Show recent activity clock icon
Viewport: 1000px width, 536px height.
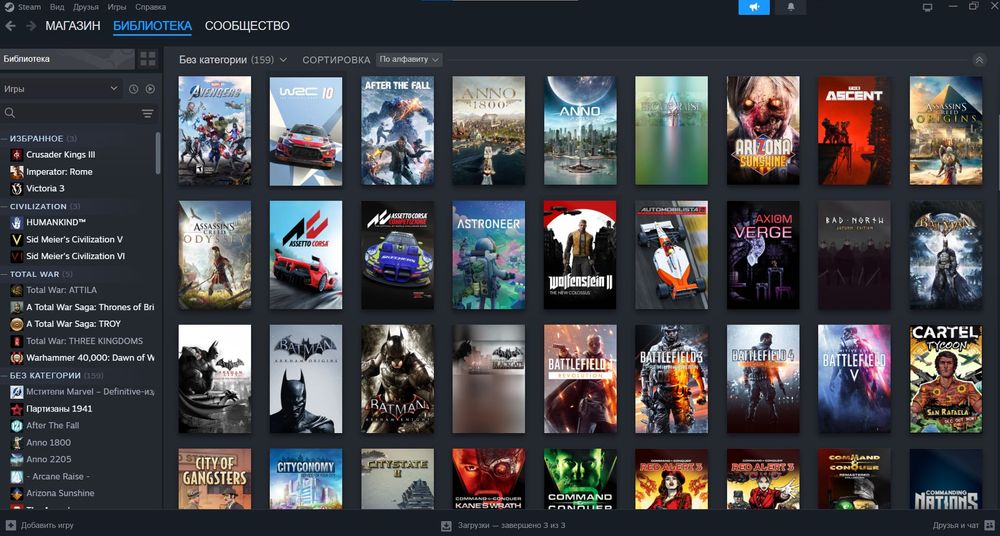(x=133, y=89)
